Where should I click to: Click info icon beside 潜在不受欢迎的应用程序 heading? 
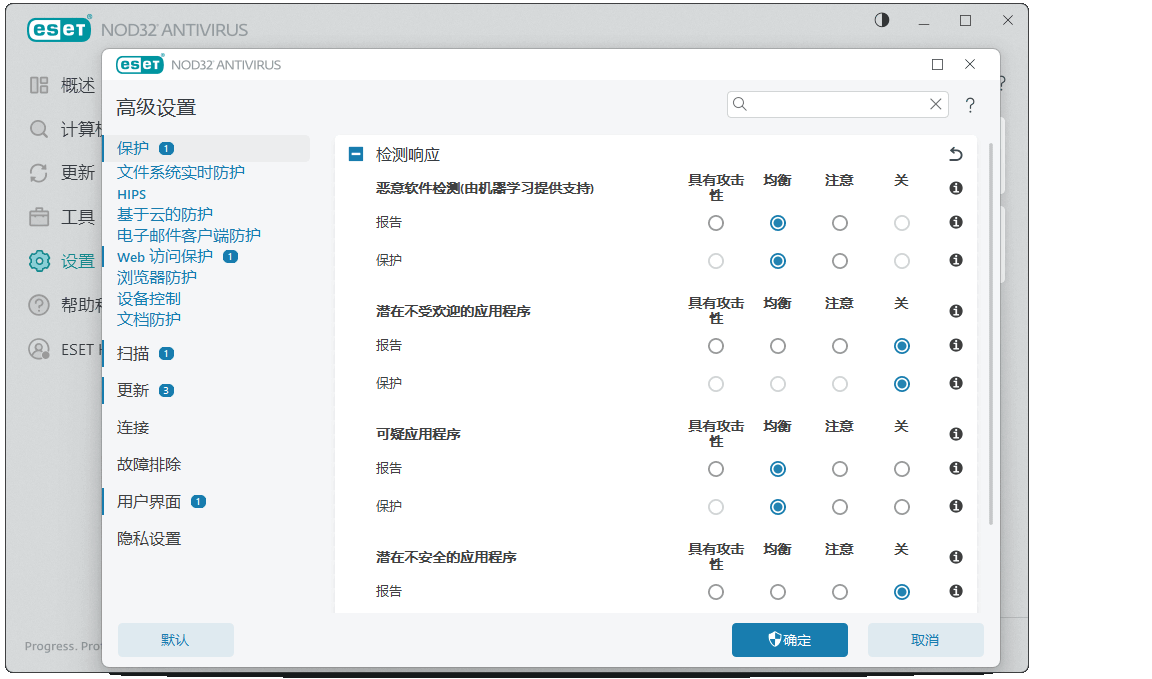(x=955, y=311)
